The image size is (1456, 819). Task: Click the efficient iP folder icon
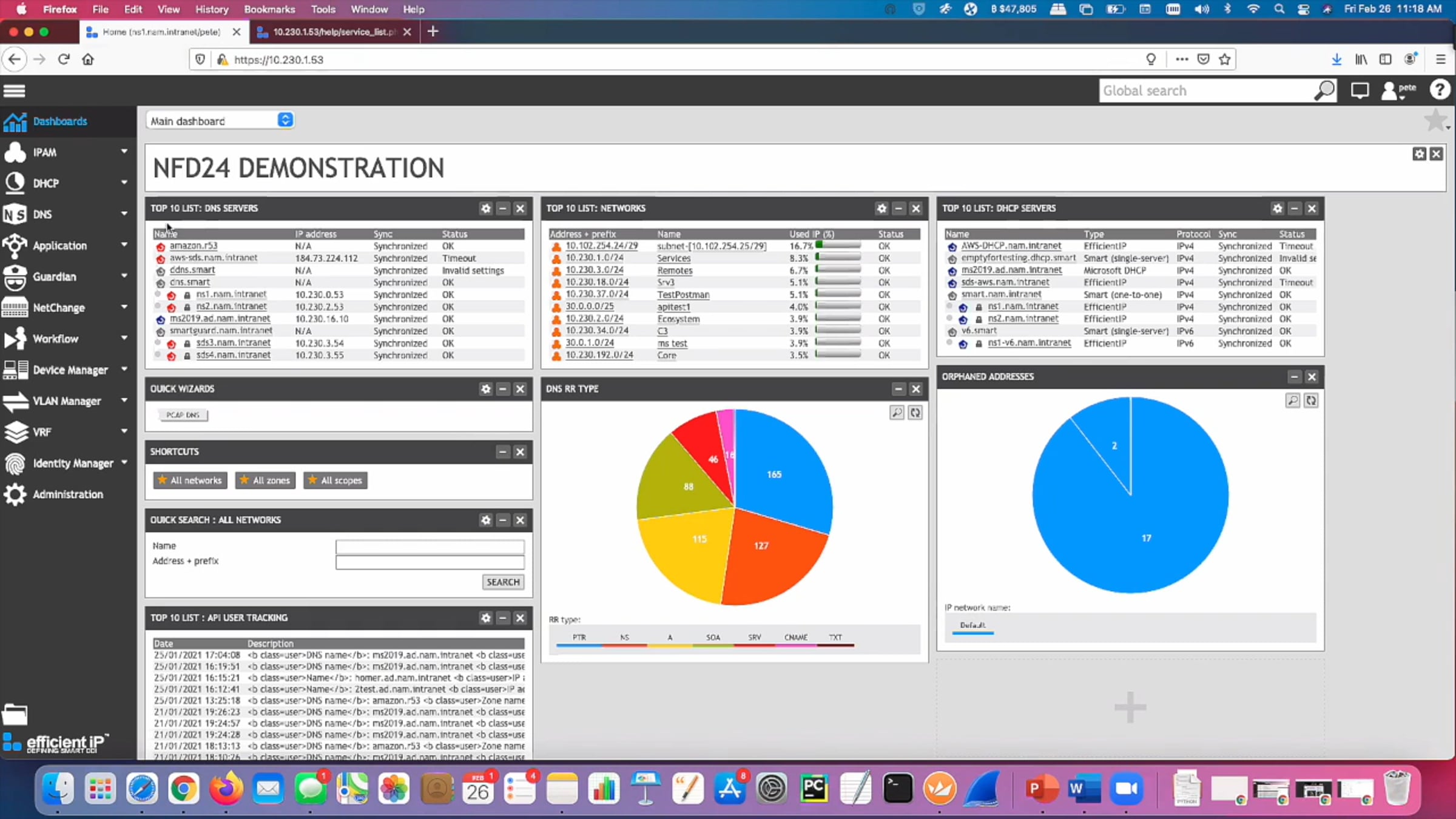[x=15, y=715]
